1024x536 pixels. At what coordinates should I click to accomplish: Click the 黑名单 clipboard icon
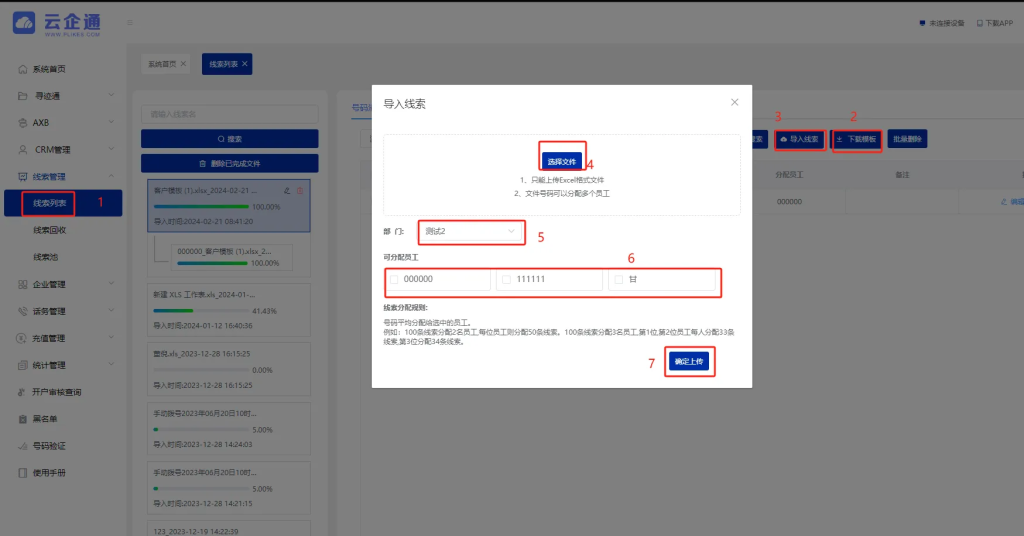[x=23, y=418]
